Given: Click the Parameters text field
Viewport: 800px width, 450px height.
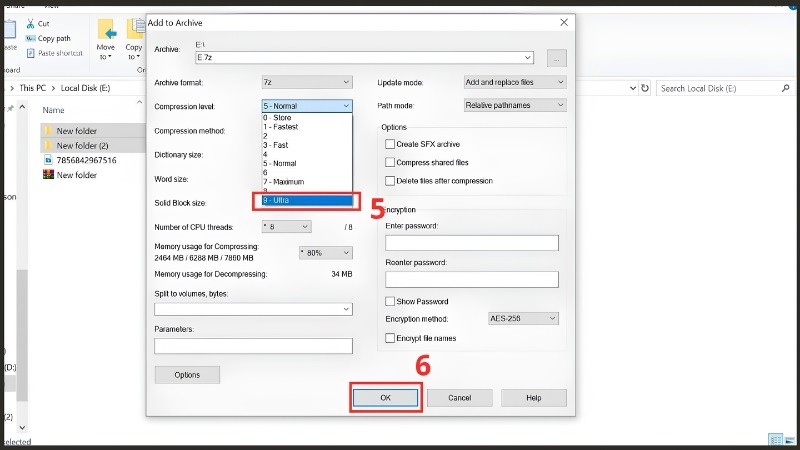Looking at the screenshot, I should pos(253,346).
